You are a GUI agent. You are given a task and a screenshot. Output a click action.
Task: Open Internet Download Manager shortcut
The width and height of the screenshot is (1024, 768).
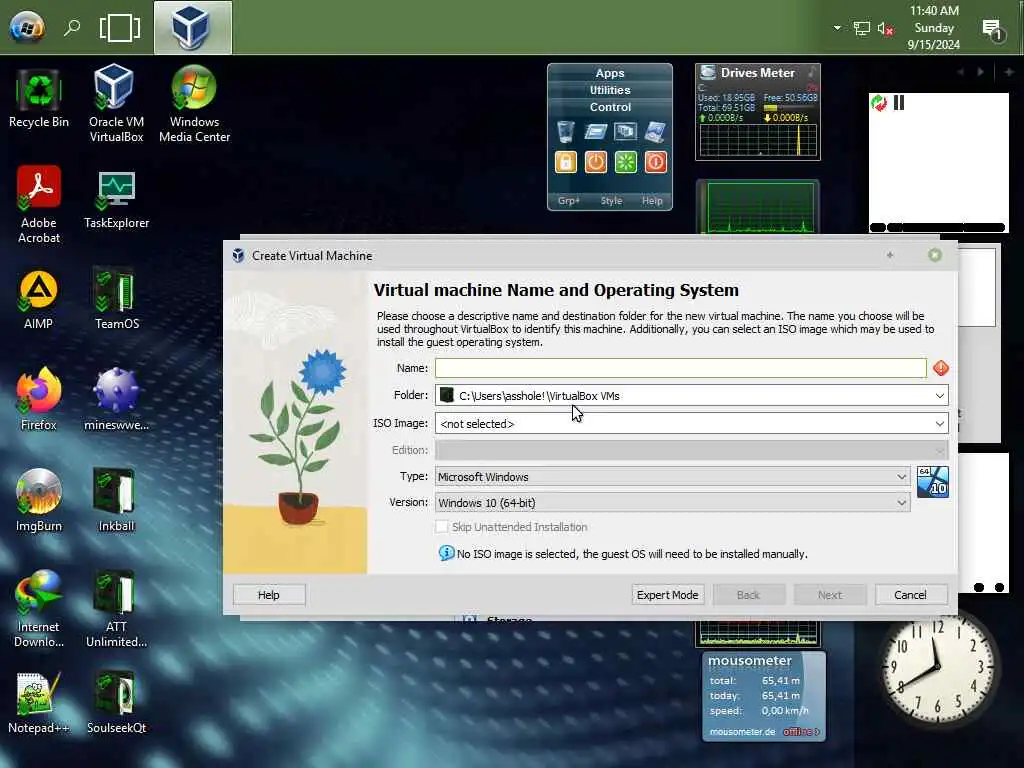[x=39, y=609]
